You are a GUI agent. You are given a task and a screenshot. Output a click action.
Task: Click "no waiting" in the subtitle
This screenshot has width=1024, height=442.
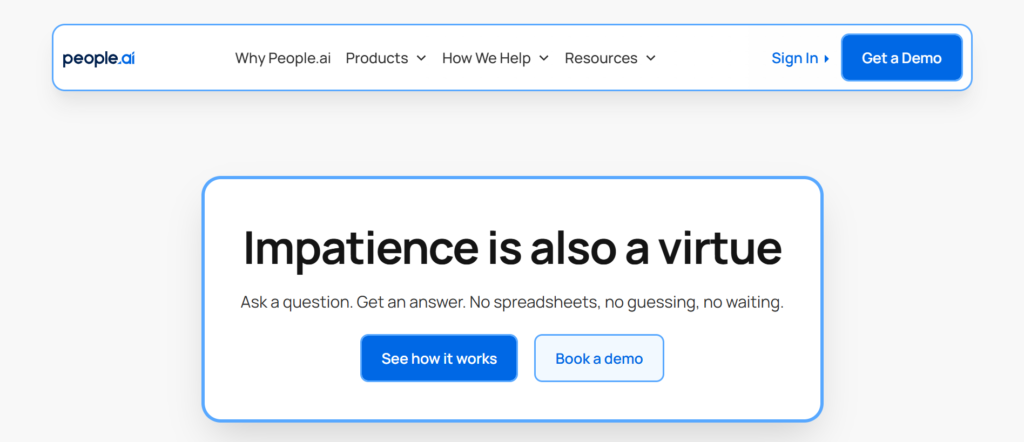pyautogui.click(x=745, y=302)
